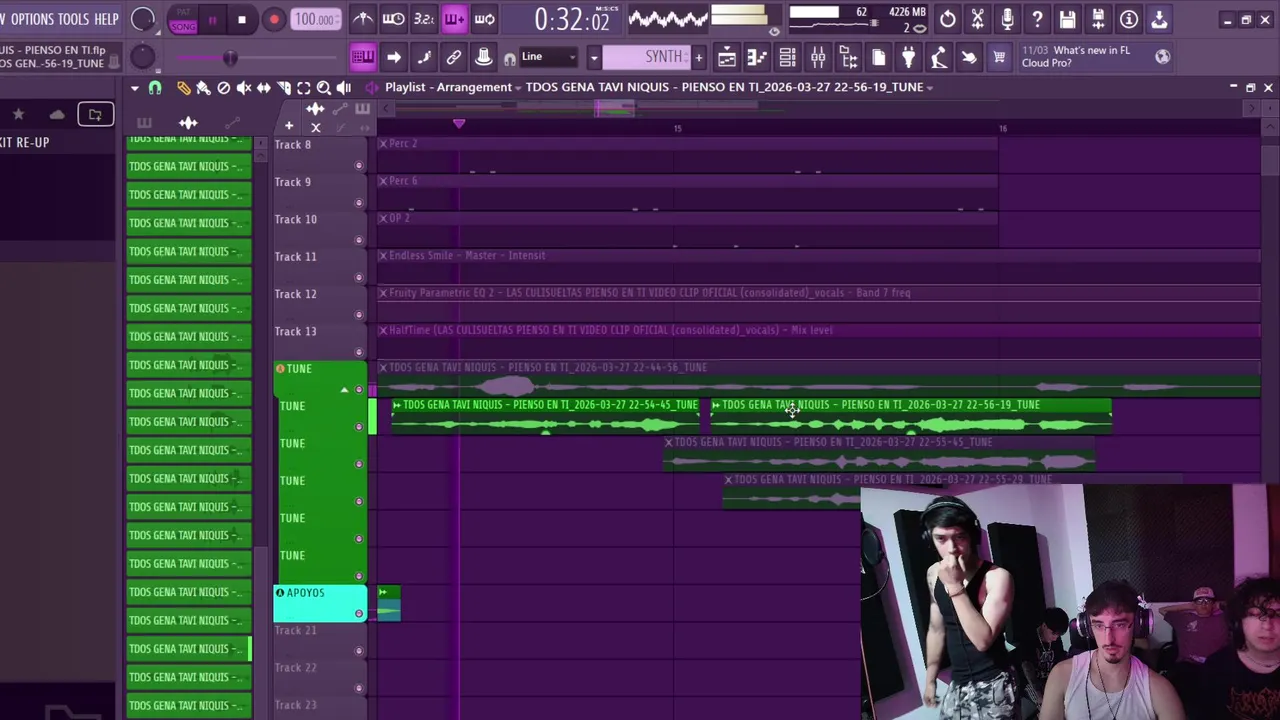Open the playlist options menu arrow
This screenshot has height=720, width=1280.
click(x=134, y=88)
